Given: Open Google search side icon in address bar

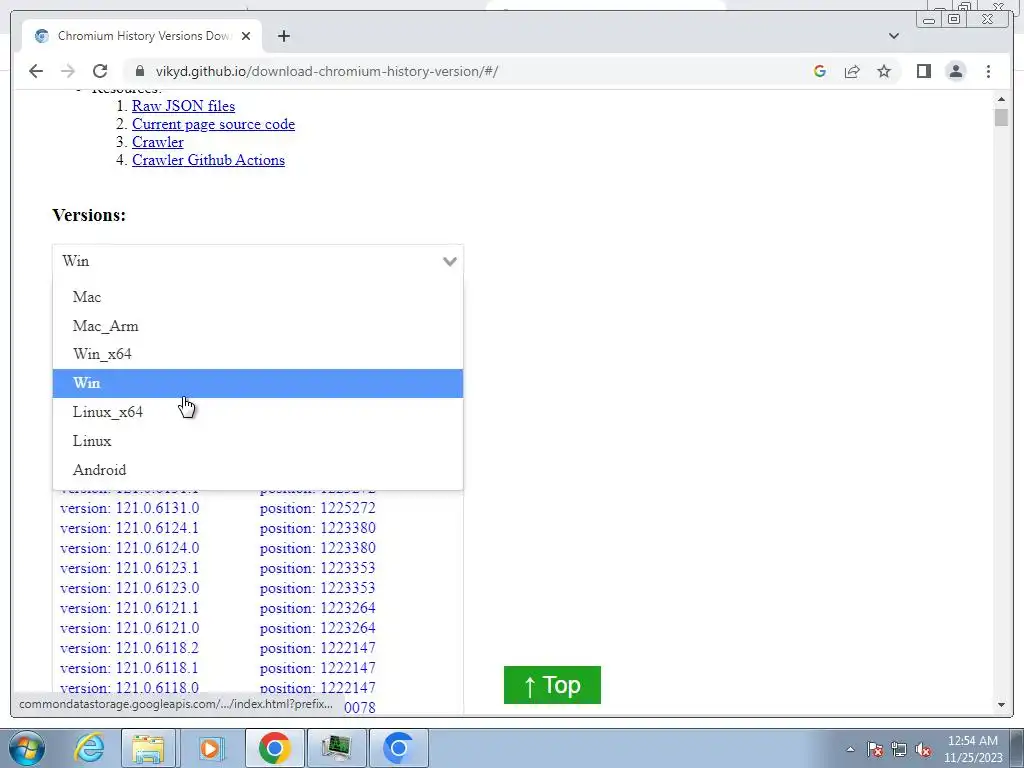Looking at the screenshot, I should 820,71.
